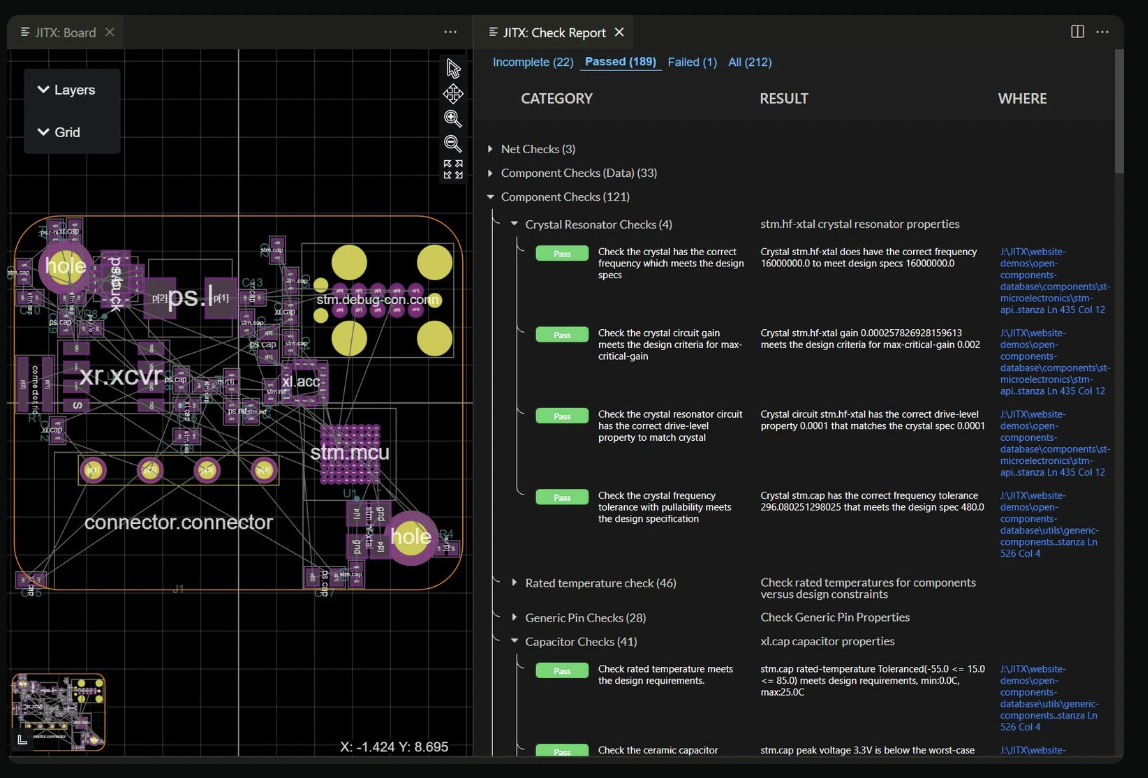Click the zoom in magnifier
This screenshot has width=1148, height=778.
pyautogui.click(x=453, y=119)
